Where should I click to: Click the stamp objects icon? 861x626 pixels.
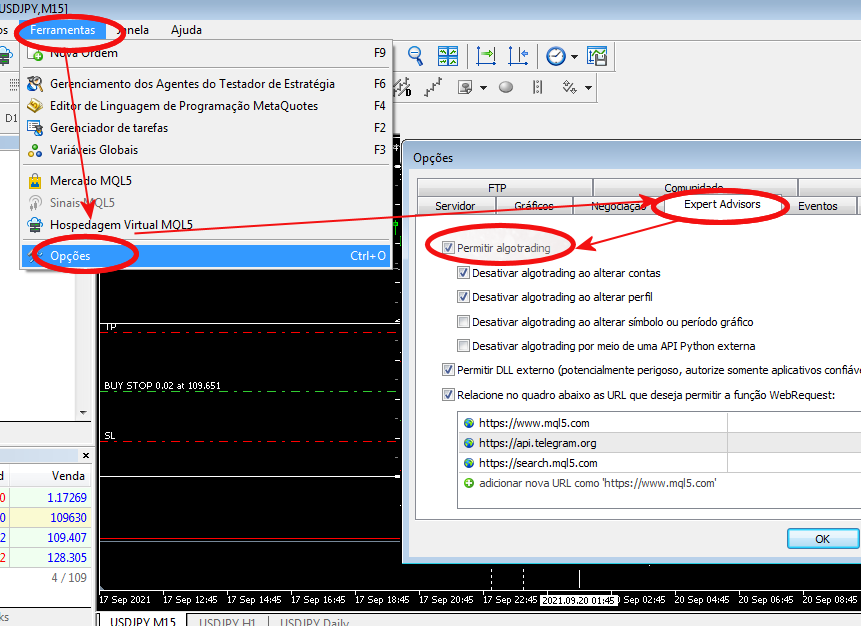click(x=466, y=87)
